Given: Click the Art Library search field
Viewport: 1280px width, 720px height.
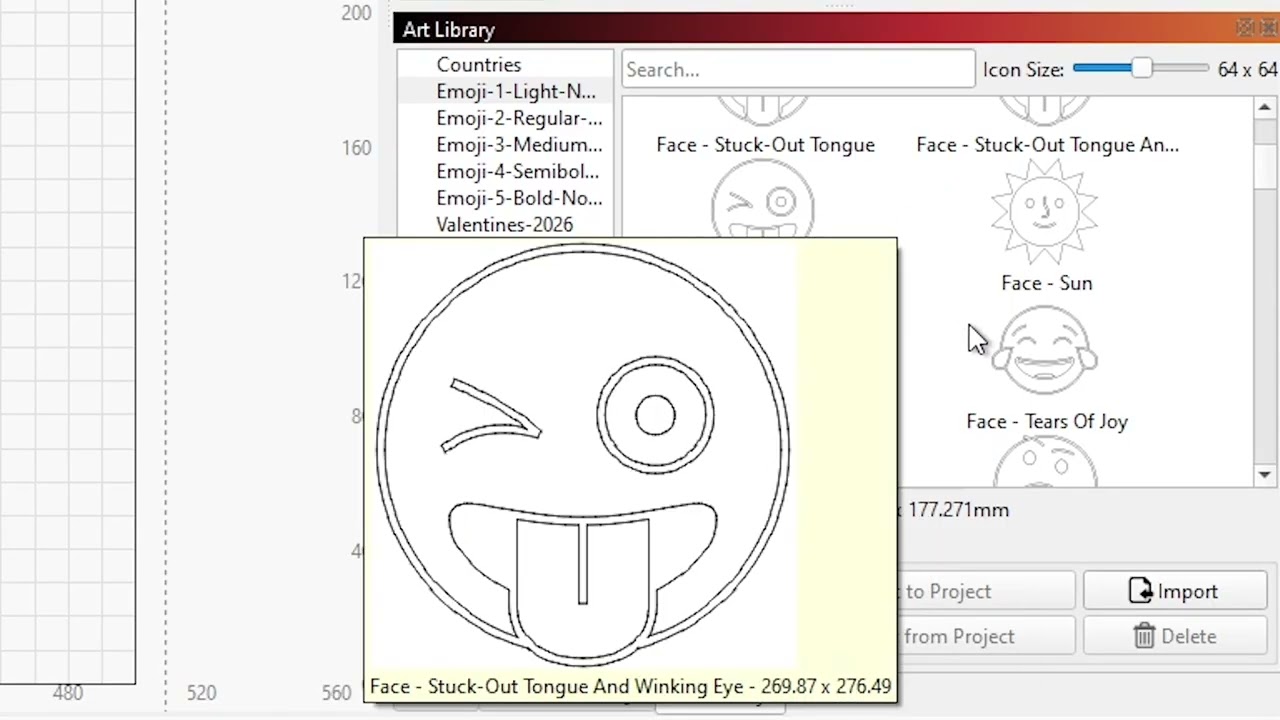Looking at the screenshot, I should (798, 70).
